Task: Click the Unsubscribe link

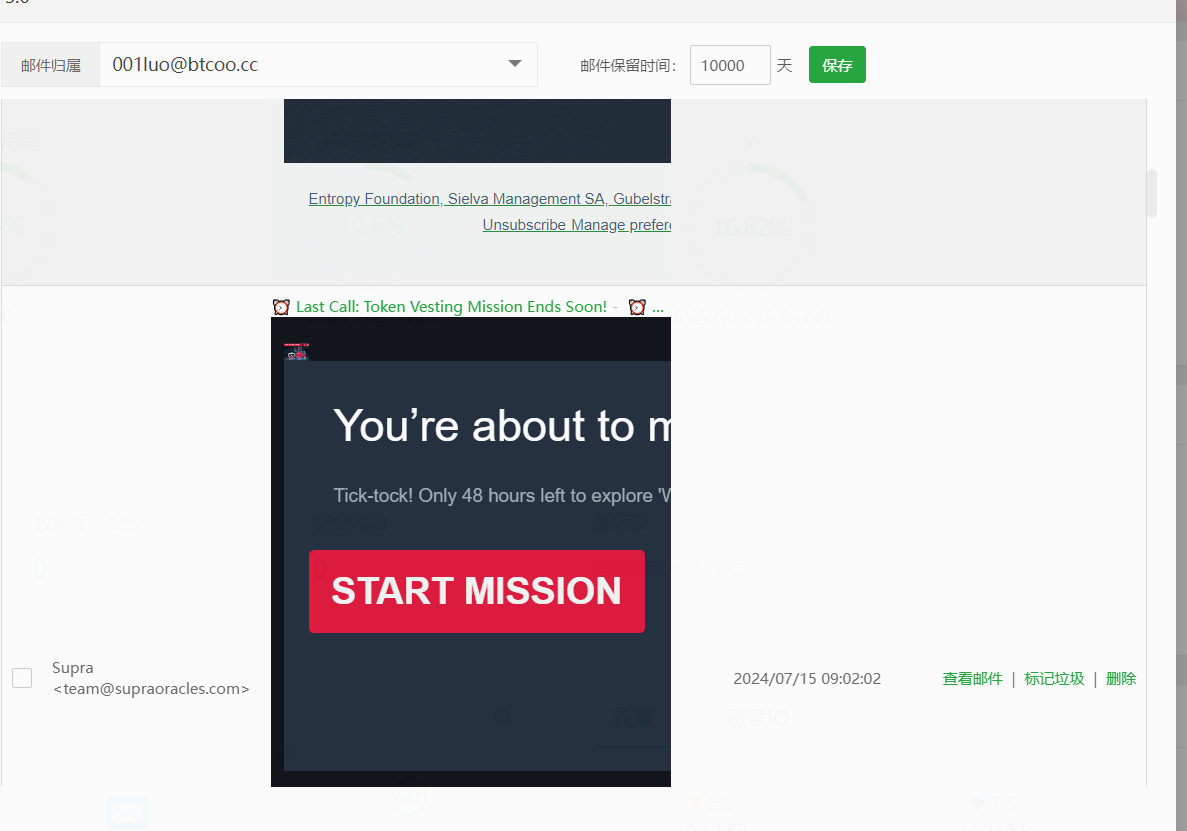Action: pos(524,226)
